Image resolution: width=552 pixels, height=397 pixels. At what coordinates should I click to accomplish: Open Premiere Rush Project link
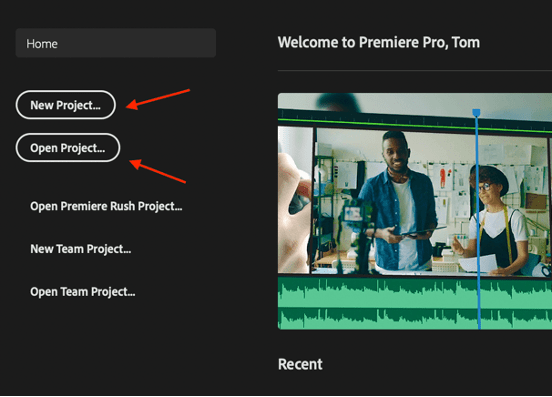point(106,206)
